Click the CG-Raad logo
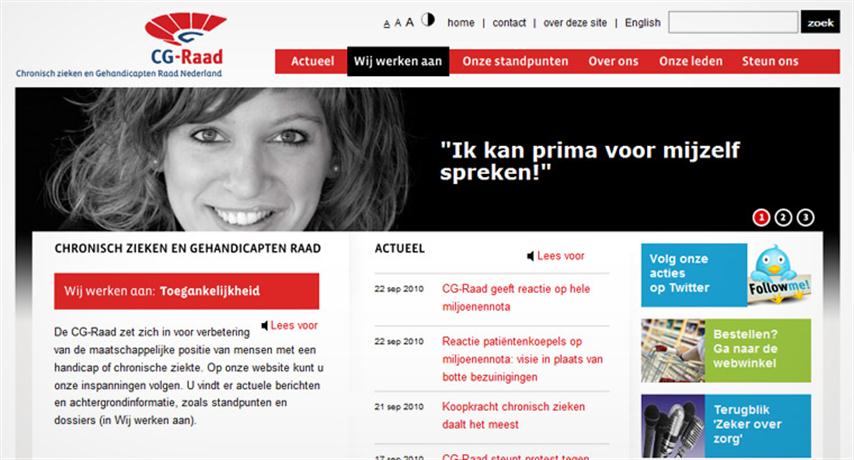The width and height of the screenshot is (854, 460). coord(119,45)
